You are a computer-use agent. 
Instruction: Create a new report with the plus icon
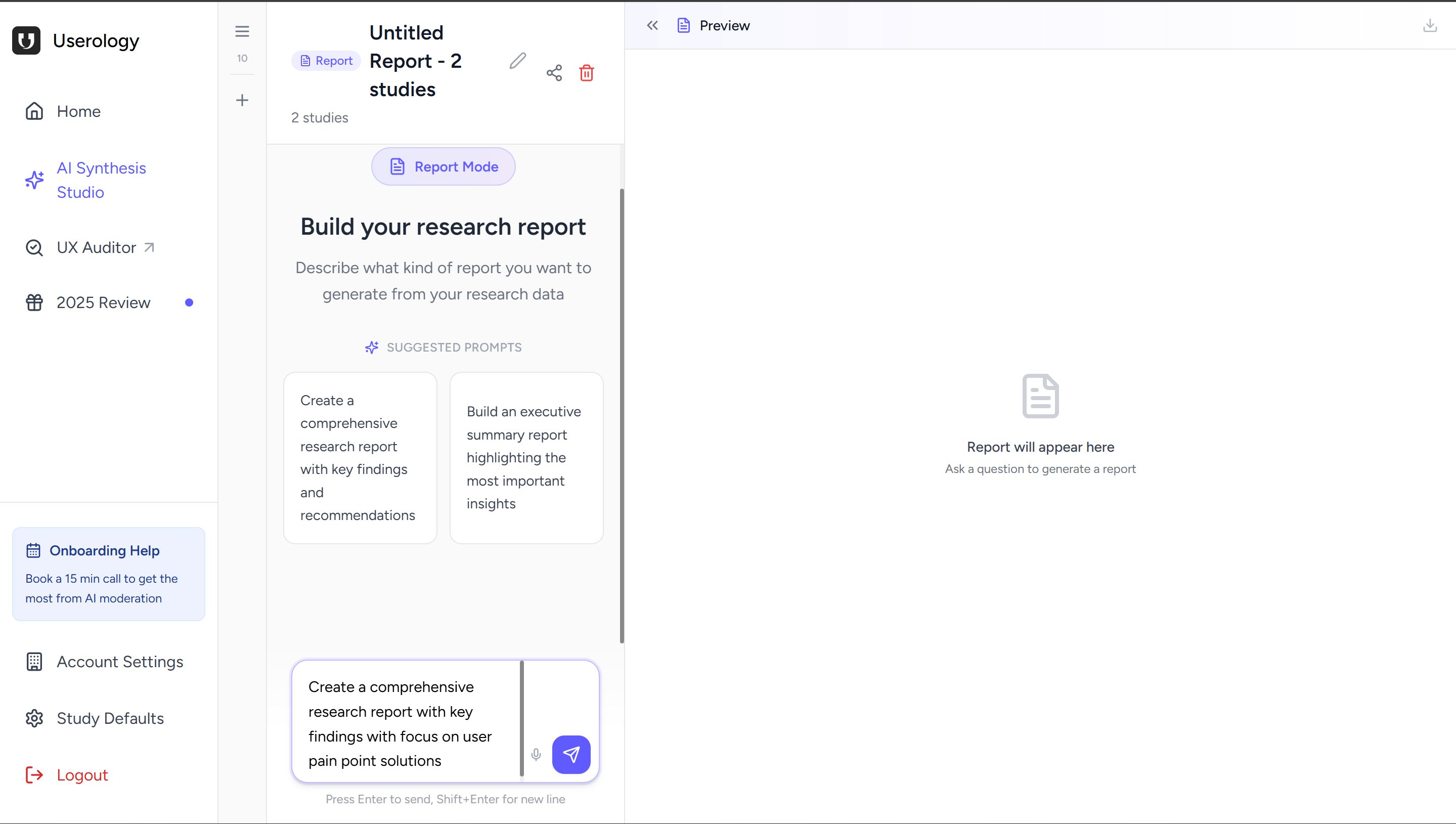[242, 100]
